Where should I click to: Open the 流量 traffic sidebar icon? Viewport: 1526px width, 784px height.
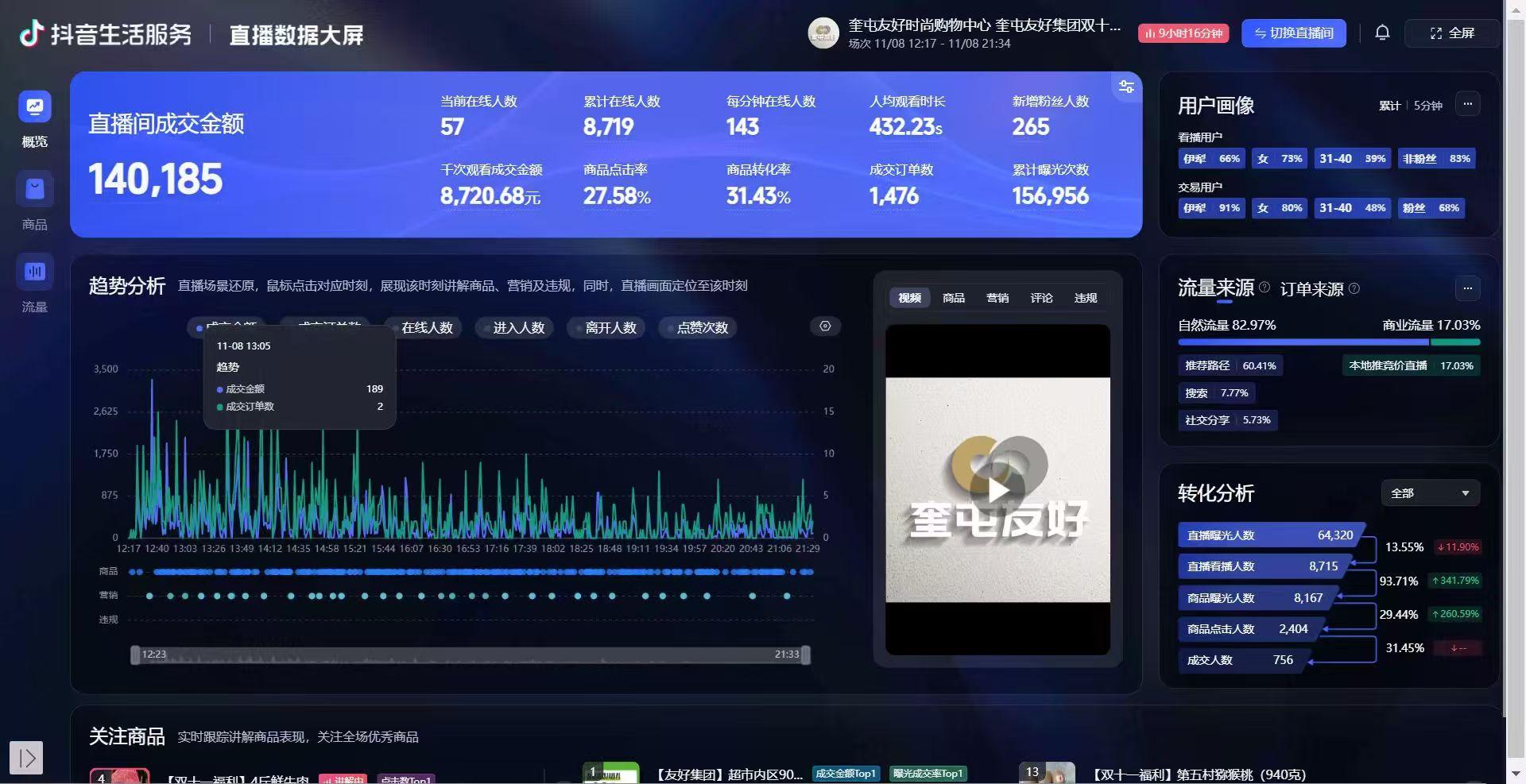[35, 272]
